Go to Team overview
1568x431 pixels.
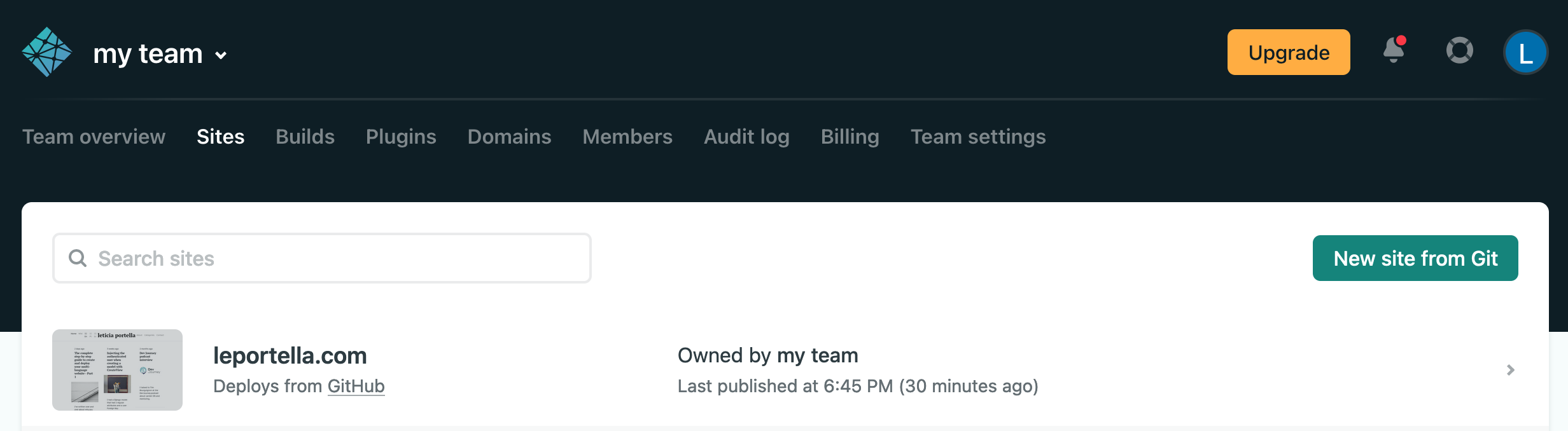click(x=94, y=137)
